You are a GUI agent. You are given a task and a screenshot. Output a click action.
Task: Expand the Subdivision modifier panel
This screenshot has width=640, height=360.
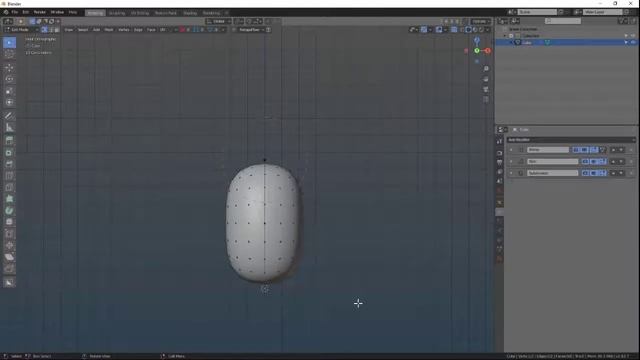click(511, 173)
